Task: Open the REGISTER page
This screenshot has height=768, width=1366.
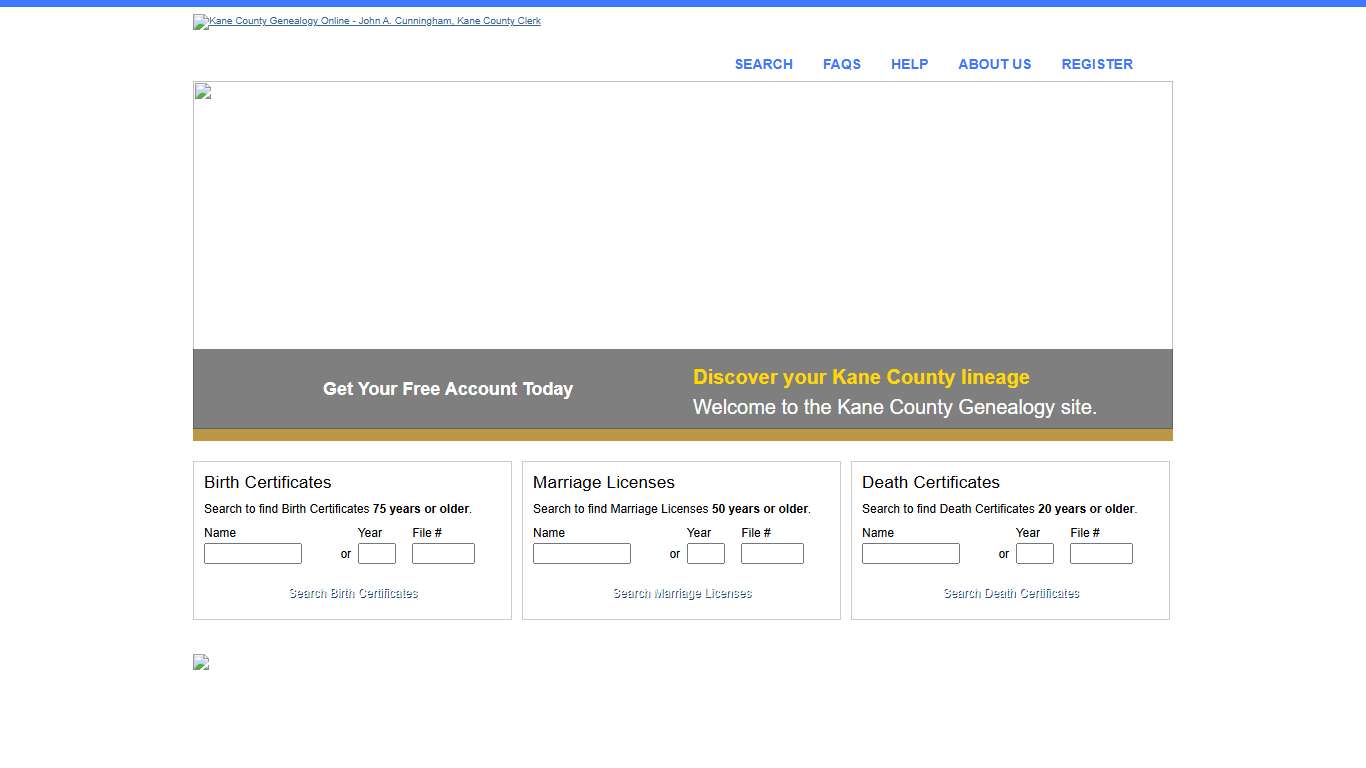Action: pyautogui.click(x=1097, y=64)
